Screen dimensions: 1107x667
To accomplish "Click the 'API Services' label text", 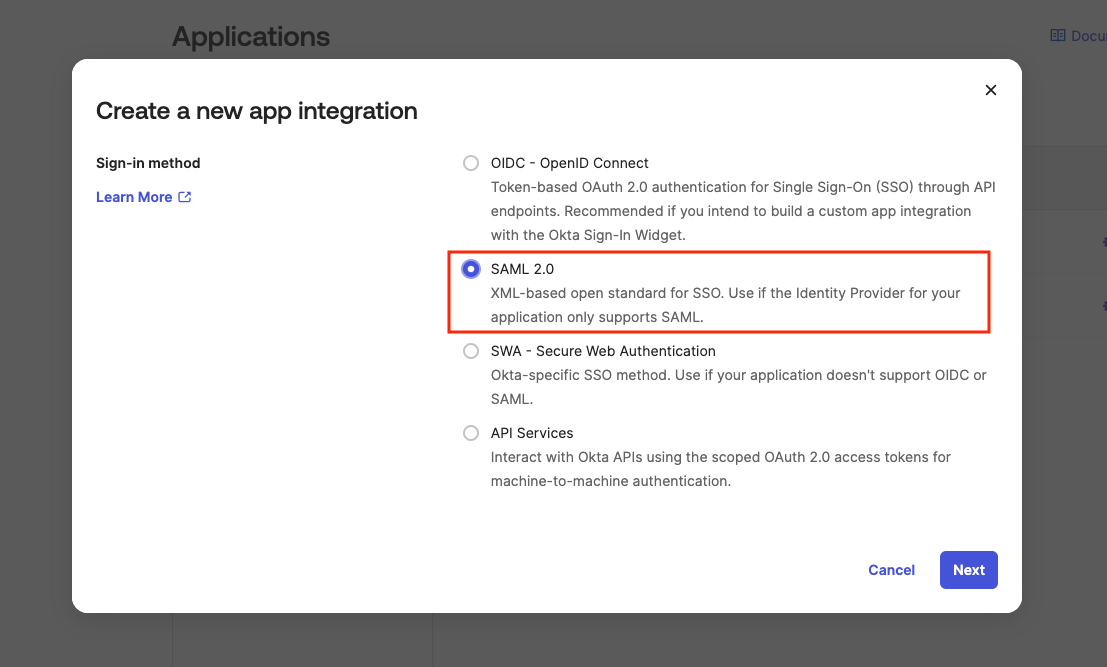I will (x=532, y=433).
